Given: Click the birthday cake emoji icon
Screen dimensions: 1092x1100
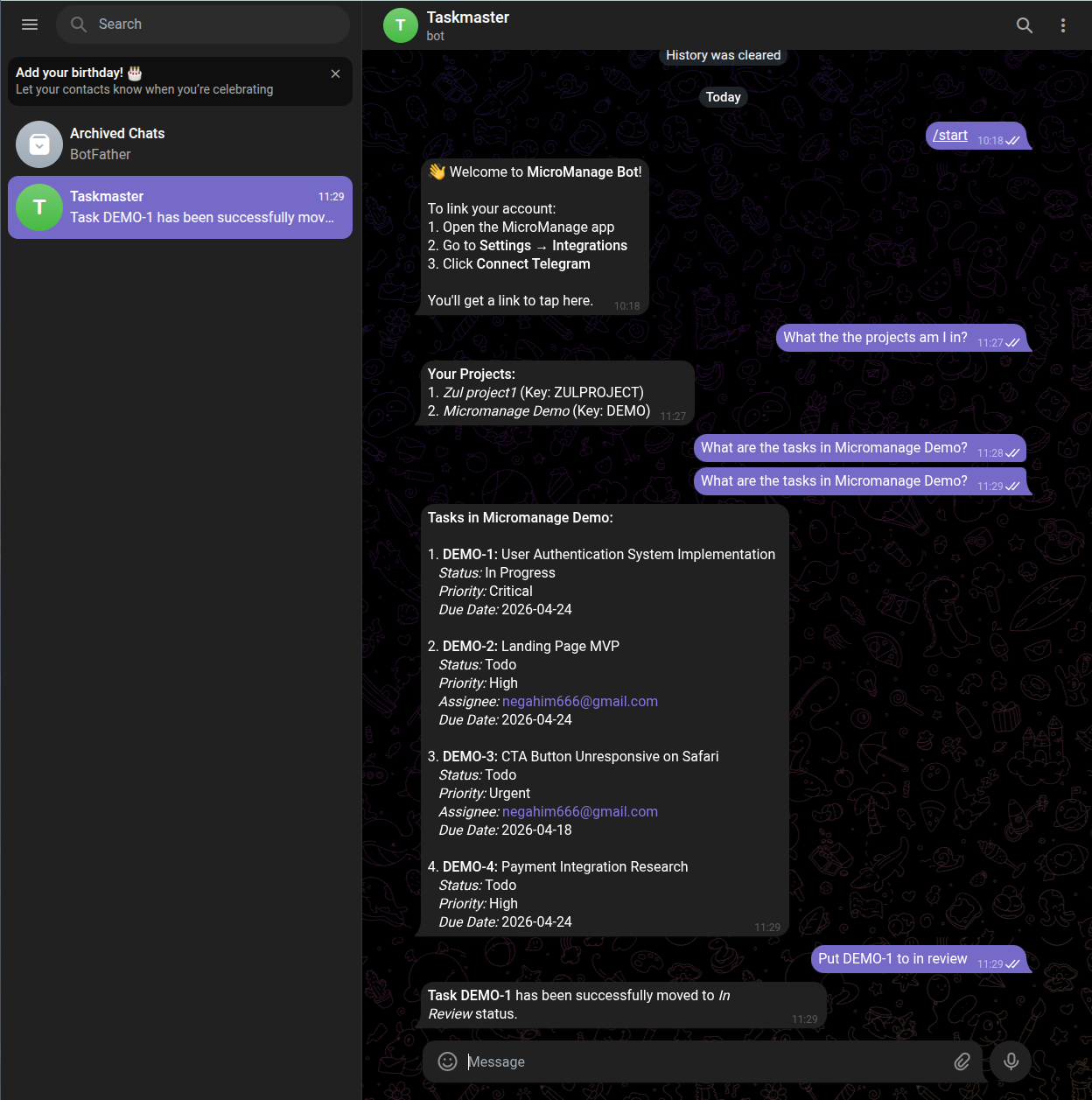Looking at the screenshot, I should click(135, 73).
